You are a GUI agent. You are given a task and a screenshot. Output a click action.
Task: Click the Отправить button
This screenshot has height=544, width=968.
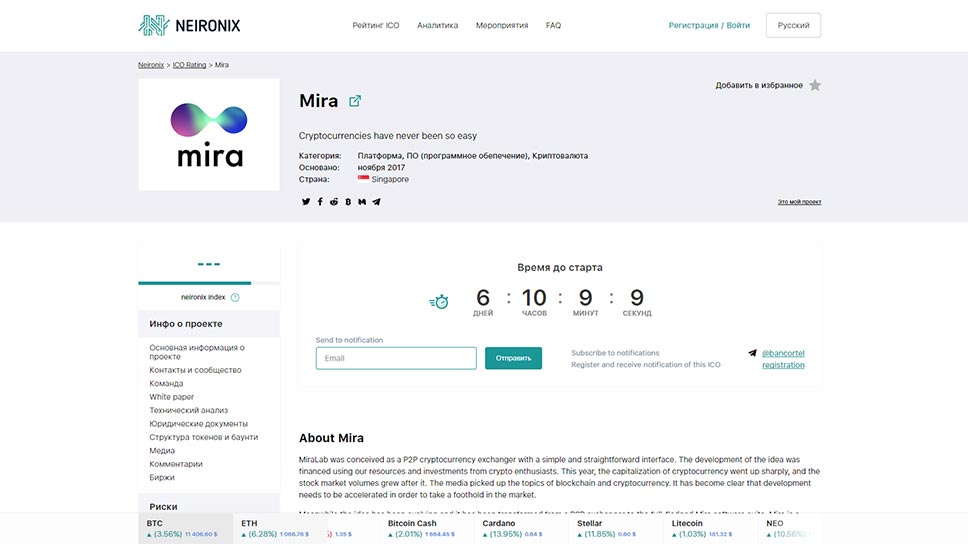pyautogui.click(x=514, y=358)
